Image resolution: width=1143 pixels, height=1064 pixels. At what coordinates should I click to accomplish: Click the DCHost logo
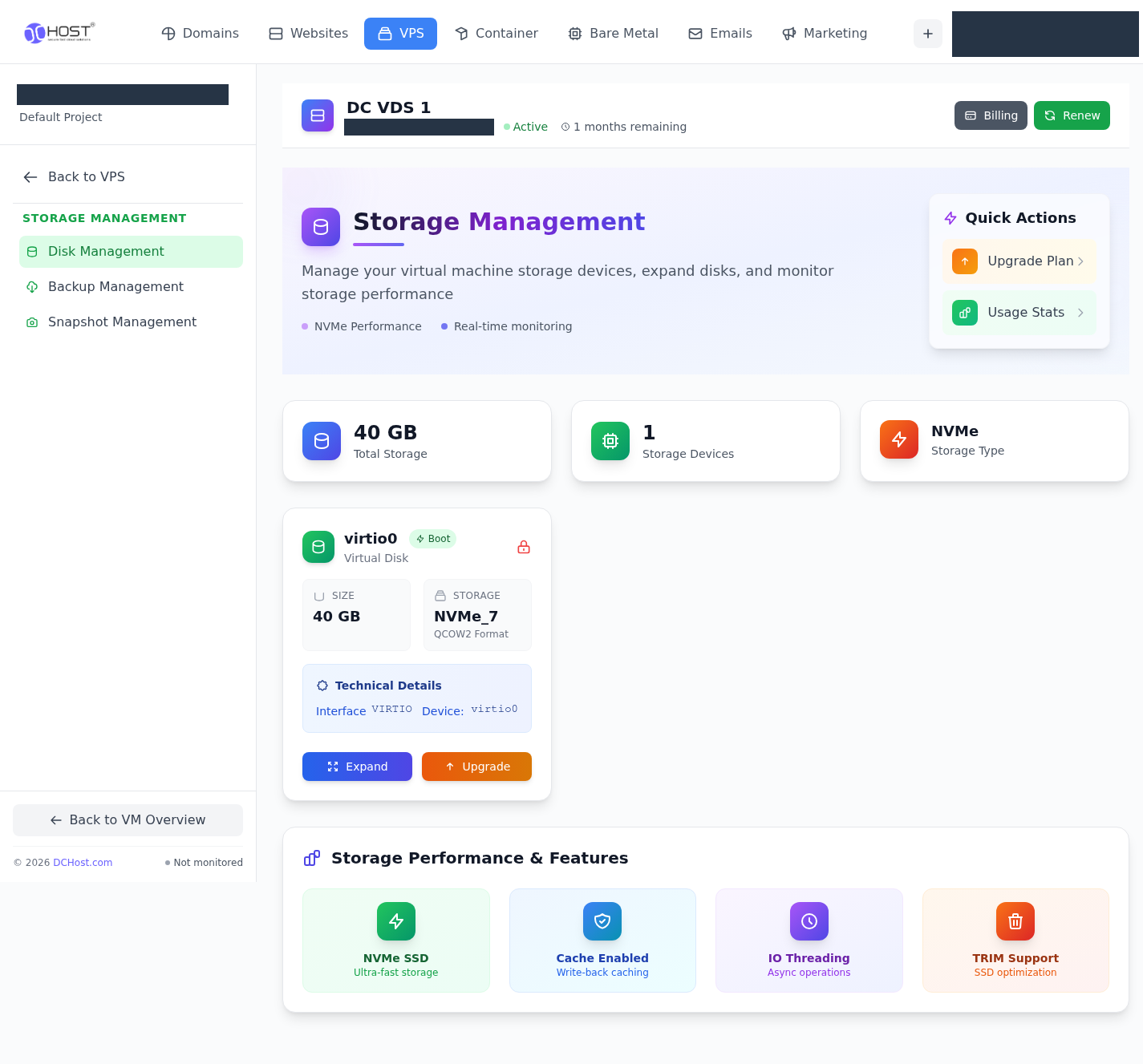59,32
